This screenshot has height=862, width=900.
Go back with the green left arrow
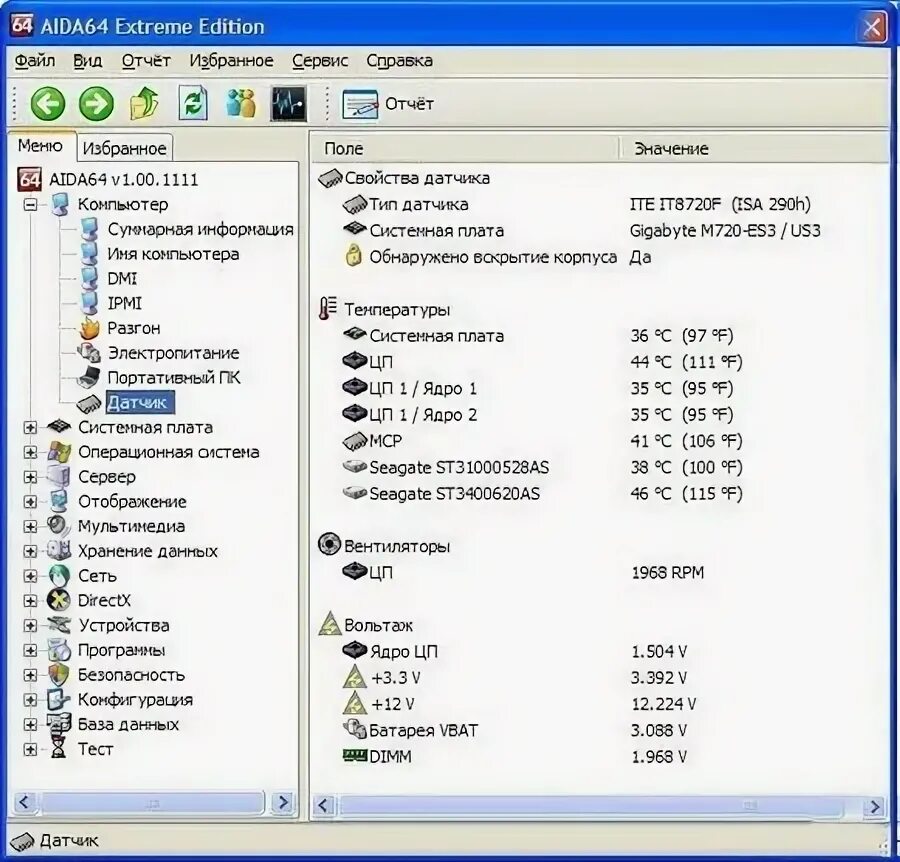tap(48, 104)
